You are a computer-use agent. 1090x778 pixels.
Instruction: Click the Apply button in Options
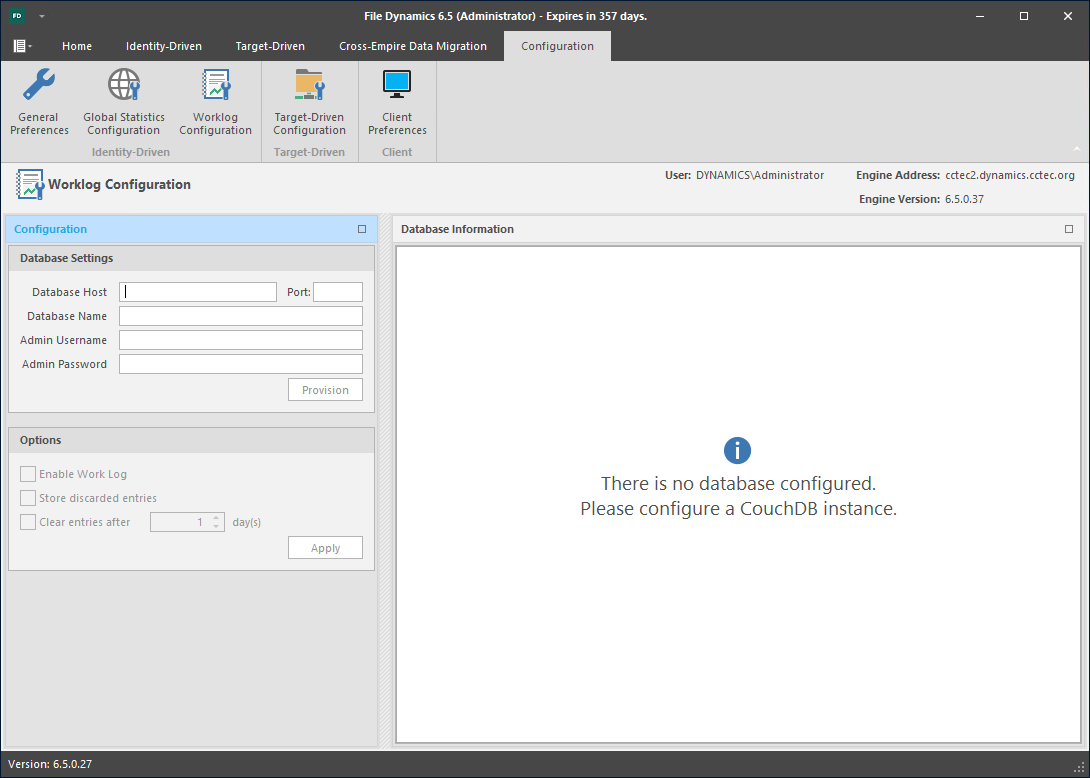325,548
